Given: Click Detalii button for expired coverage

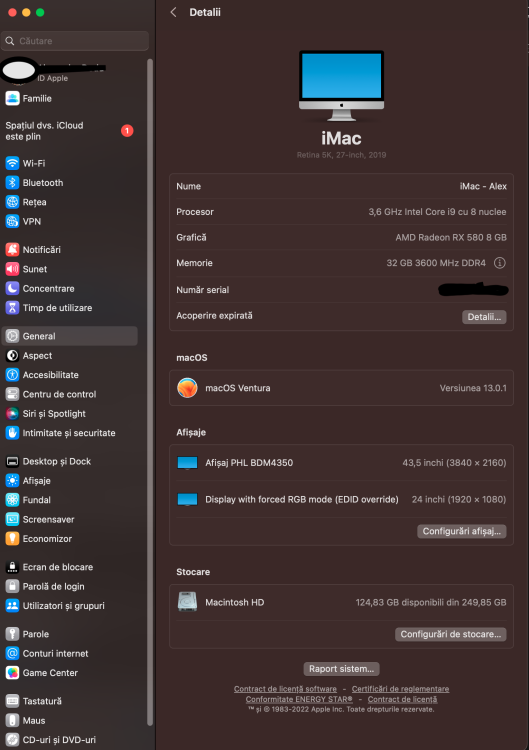Looking at the screenshot, I should click(x=484, y=317).
